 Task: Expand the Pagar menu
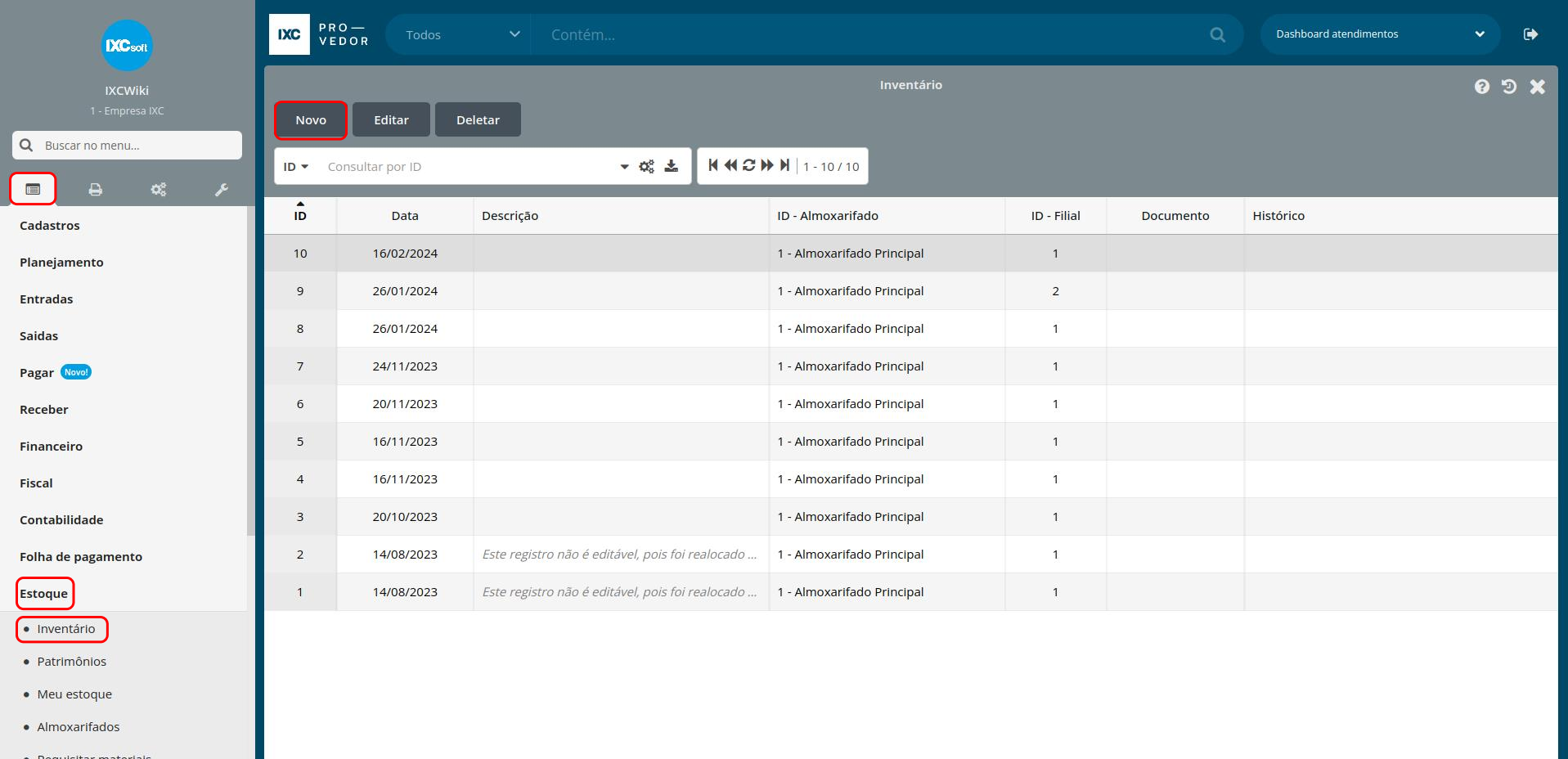pos(37,373)
